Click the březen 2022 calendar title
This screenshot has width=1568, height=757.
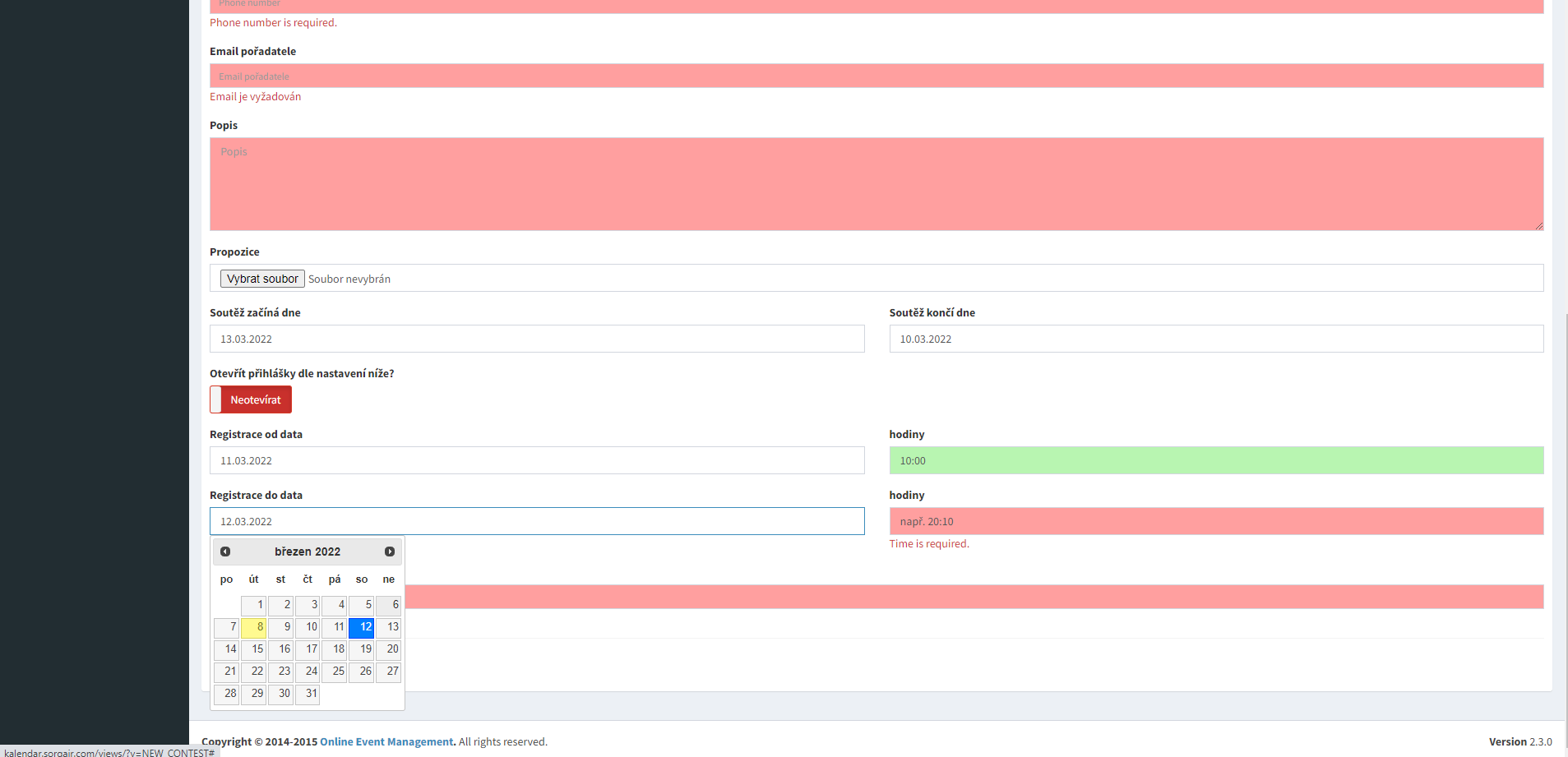pyautogui.click(x=308, y=552)
